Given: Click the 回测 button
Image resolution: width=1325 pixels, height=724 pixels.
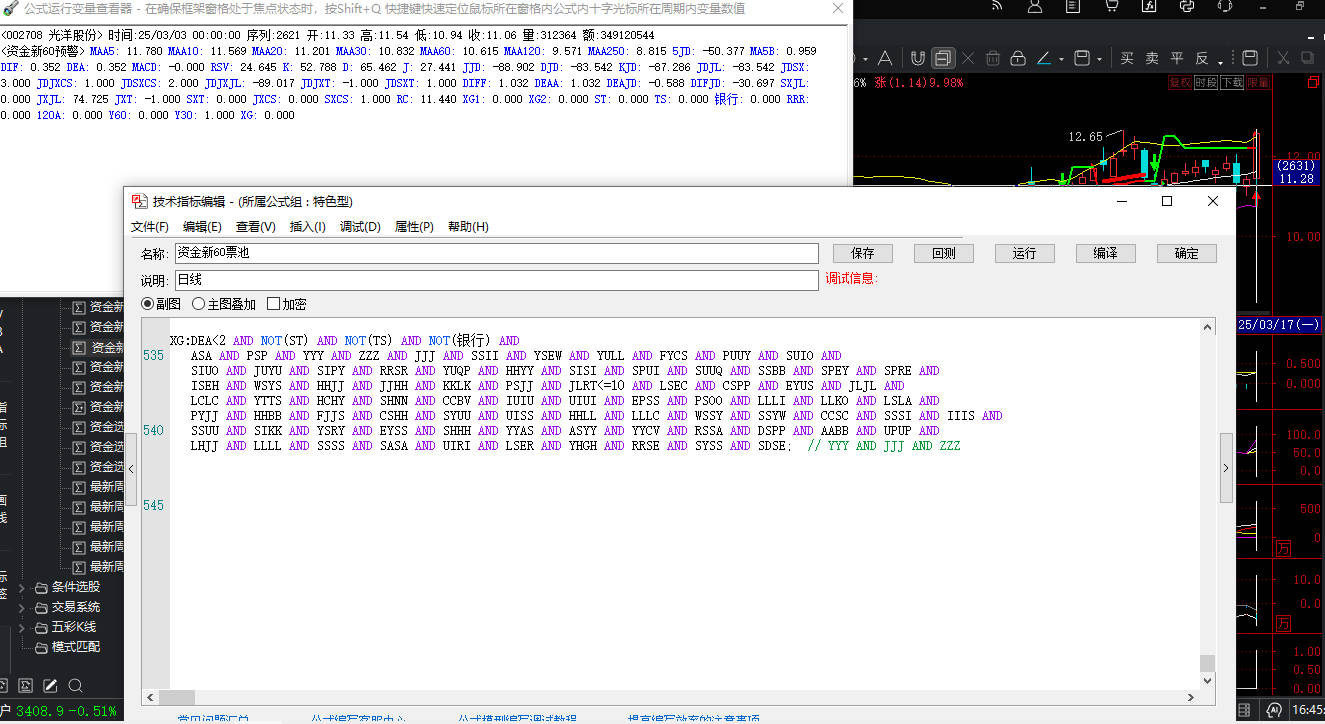Looking at the screenshot, I should [943, 253].
